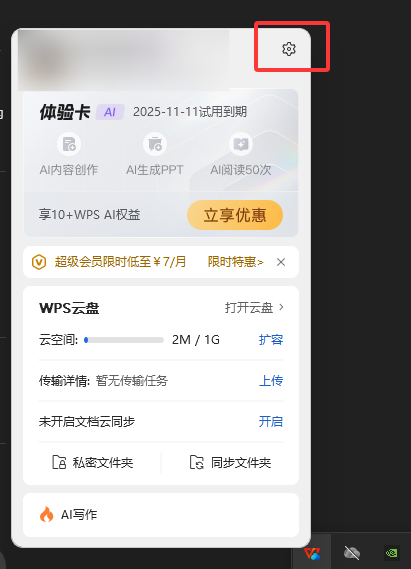This screenshot has height=569, width=411.
Task: Open the 限时特惠 link
Action: [235, 262]
